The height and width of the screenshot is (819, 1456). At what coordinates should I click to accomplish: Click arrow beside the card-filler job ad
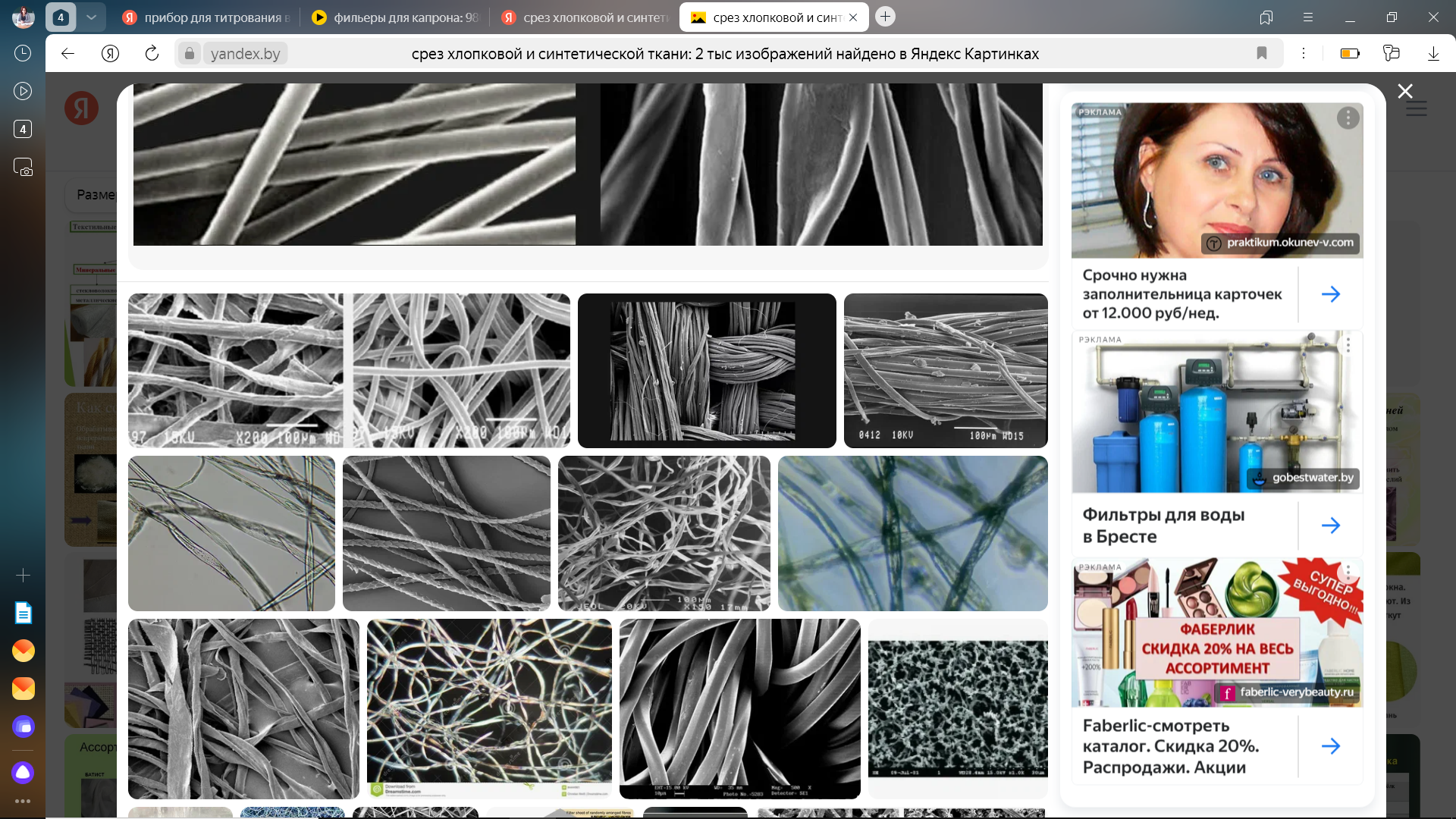coord(1331,294)
